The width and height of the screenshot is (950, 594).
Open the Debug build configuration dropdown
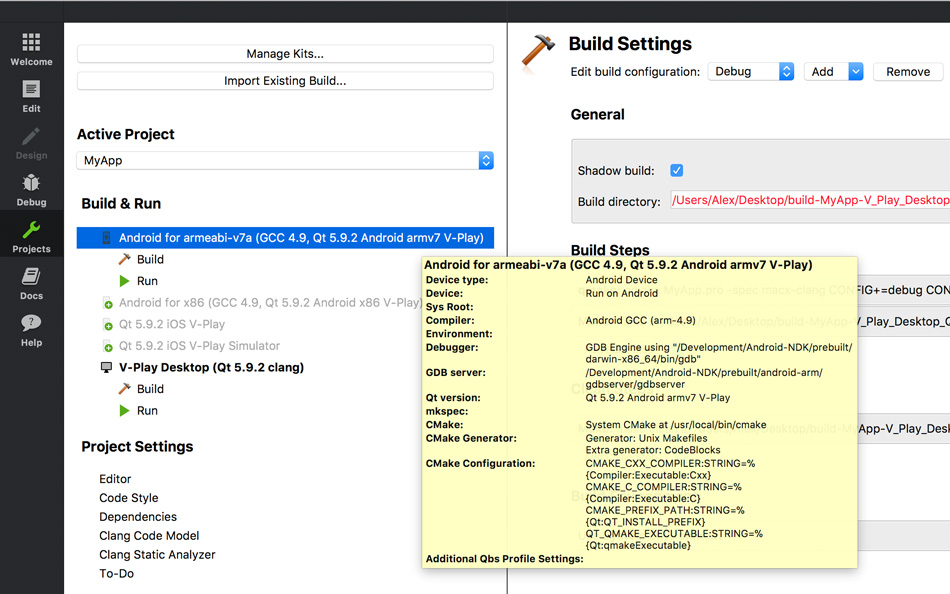751,72
